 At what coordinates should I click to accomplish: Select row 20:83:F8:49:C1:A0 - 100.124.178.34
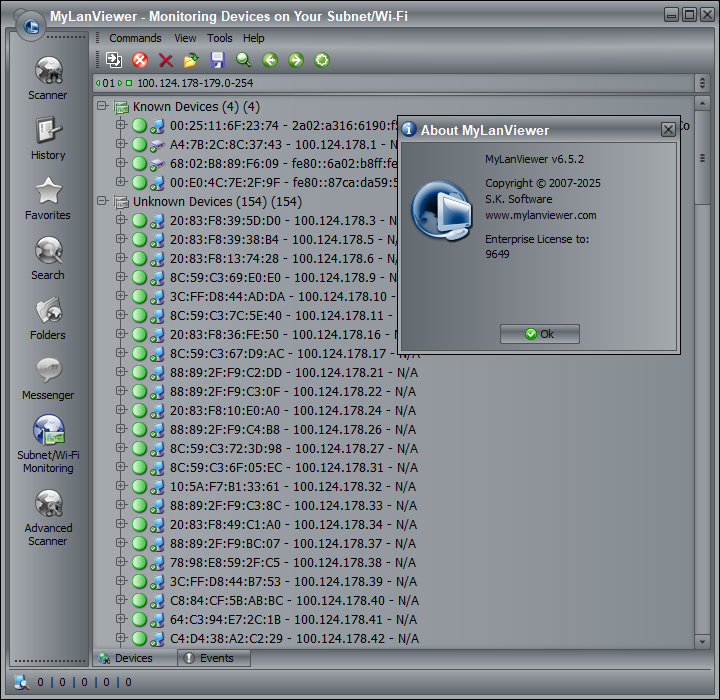(x=293, y=525)
